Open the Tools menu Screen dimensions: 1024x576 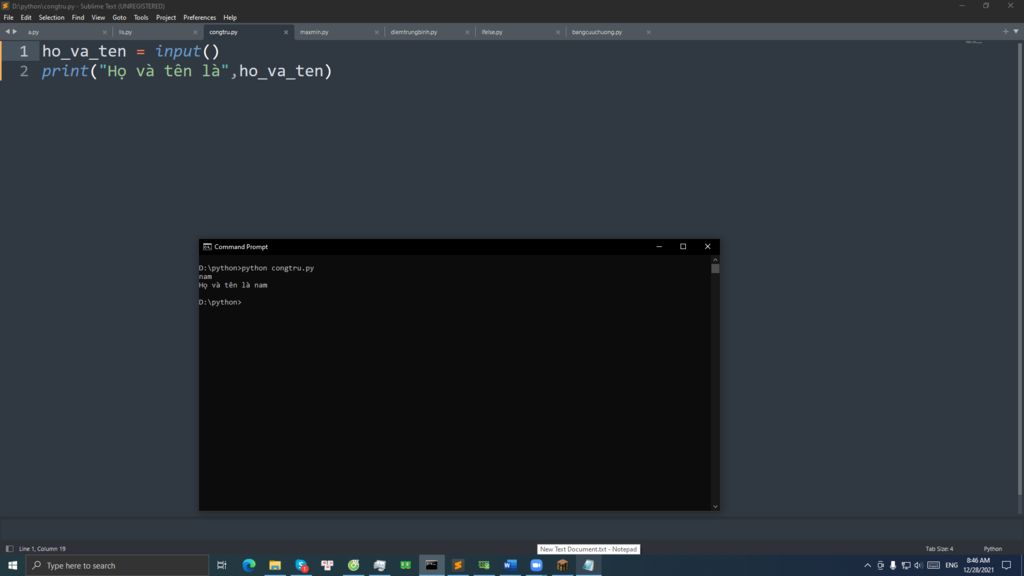[141, 18]
